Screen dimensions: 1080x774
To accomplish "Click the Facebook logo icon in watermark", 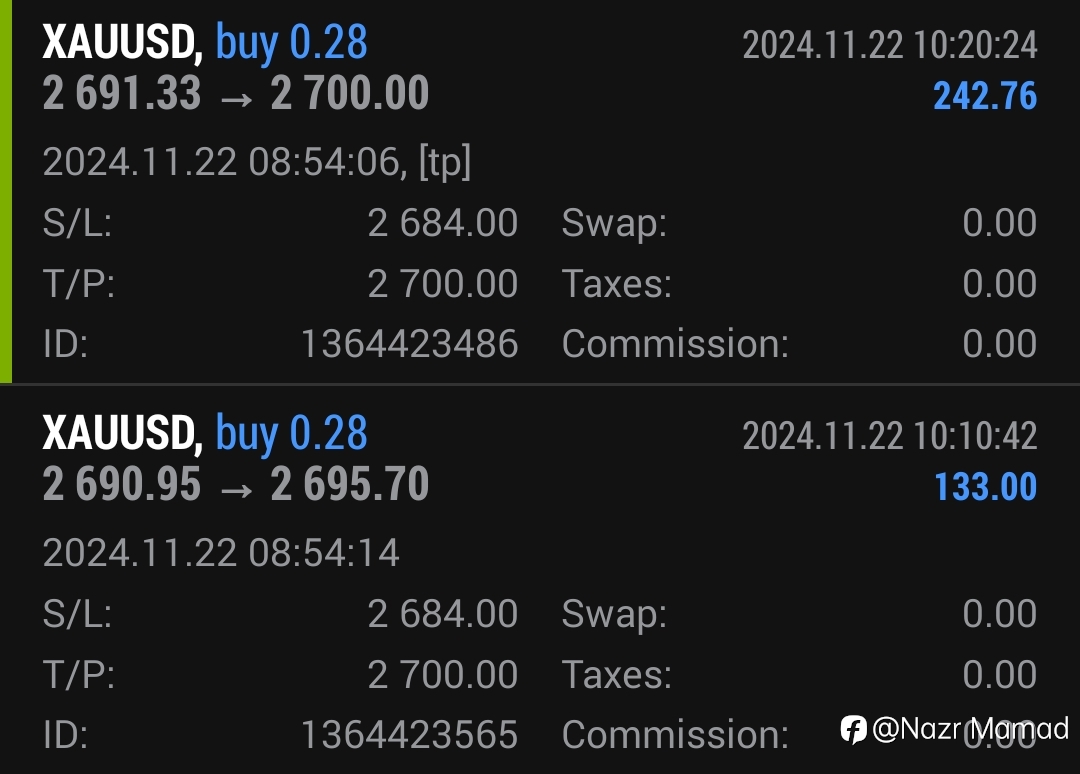I will point(853,729).
